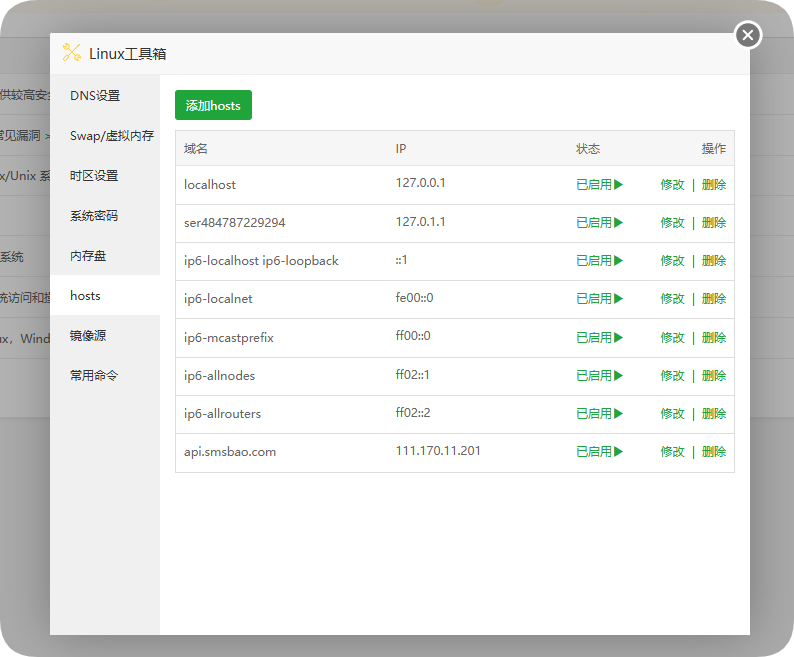The height and width of the screenshot is (657, 794).
Task: Click 修改 for the localhost entry
Action: (x=672, y=185)
